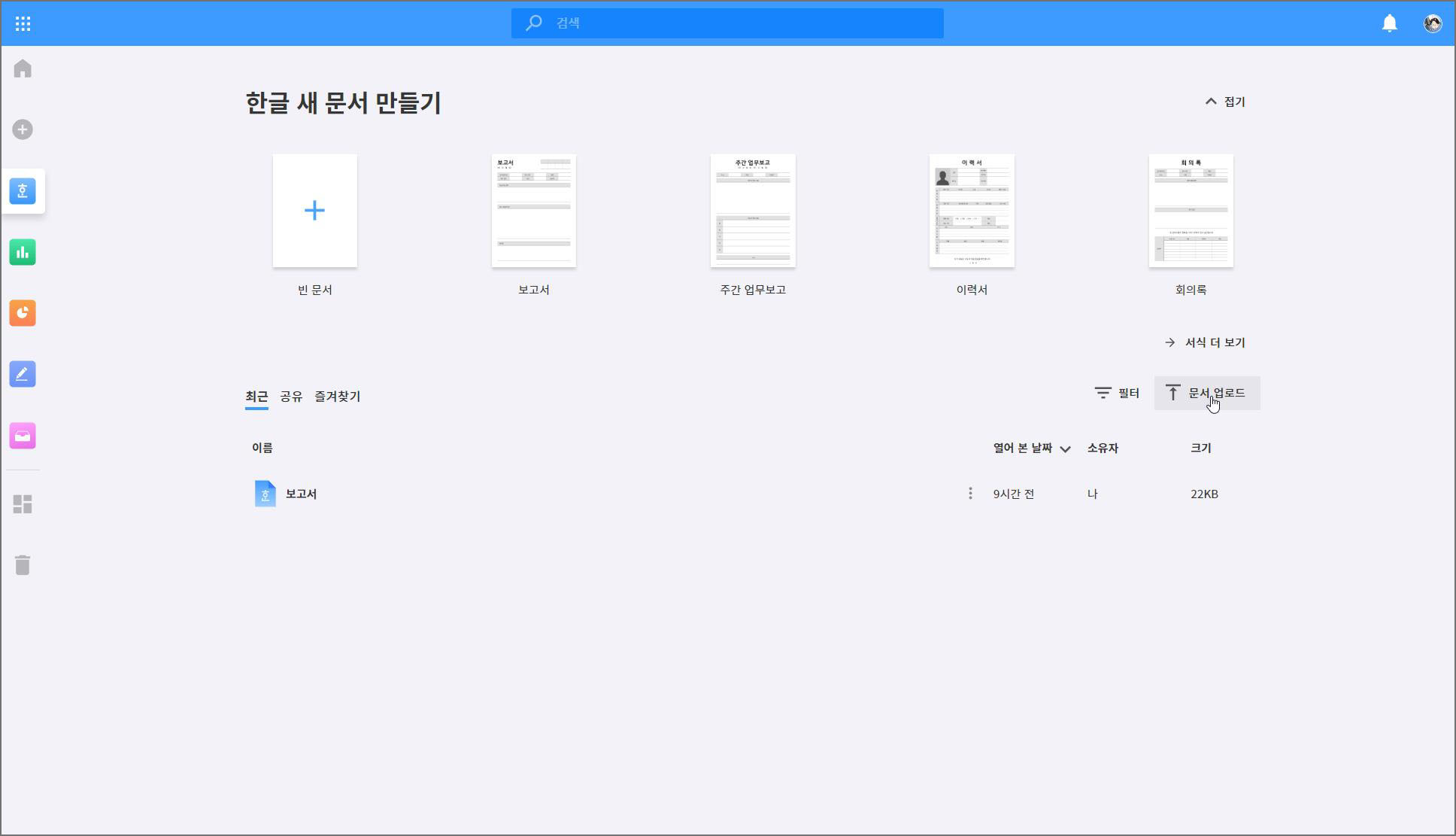Open the user profile avatar
The width and height of the screenshot is (1456, 836).
(1432, 23)
